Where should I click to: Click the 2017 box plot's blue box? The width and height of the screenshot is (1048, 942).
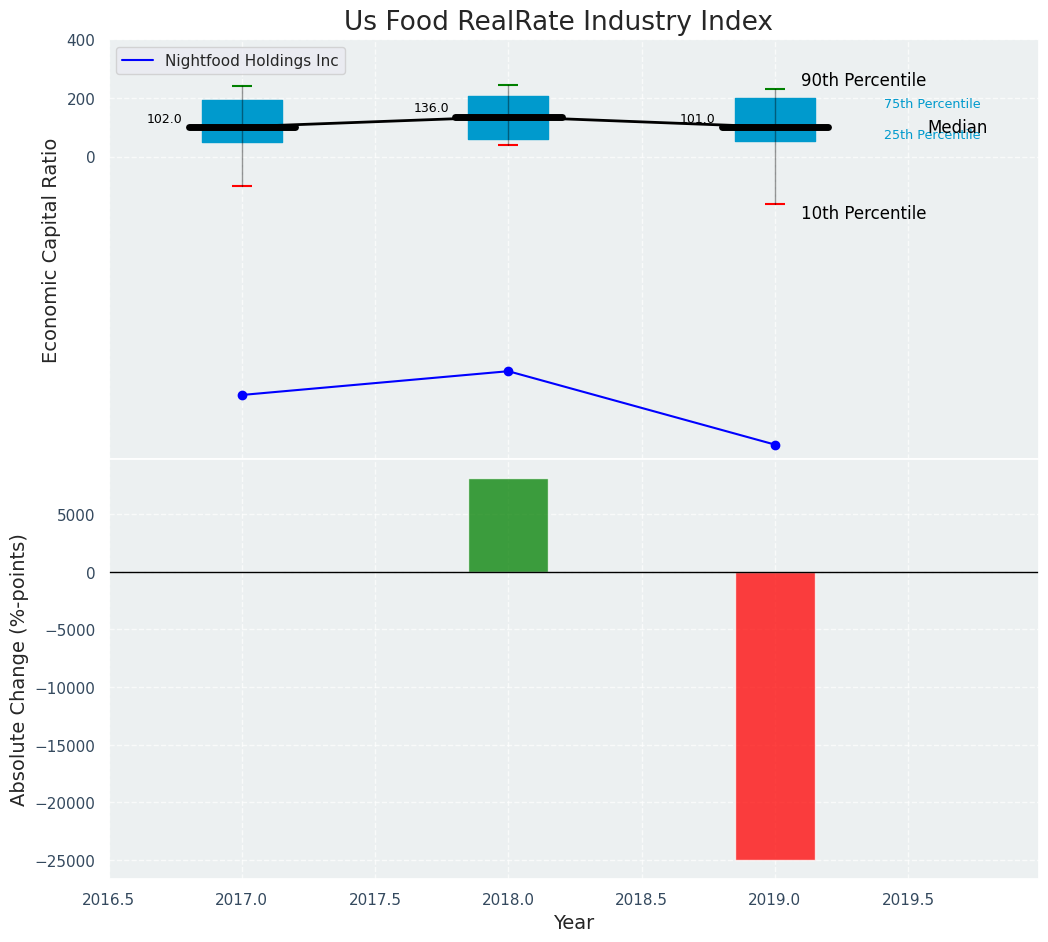(x=242, y=112)
